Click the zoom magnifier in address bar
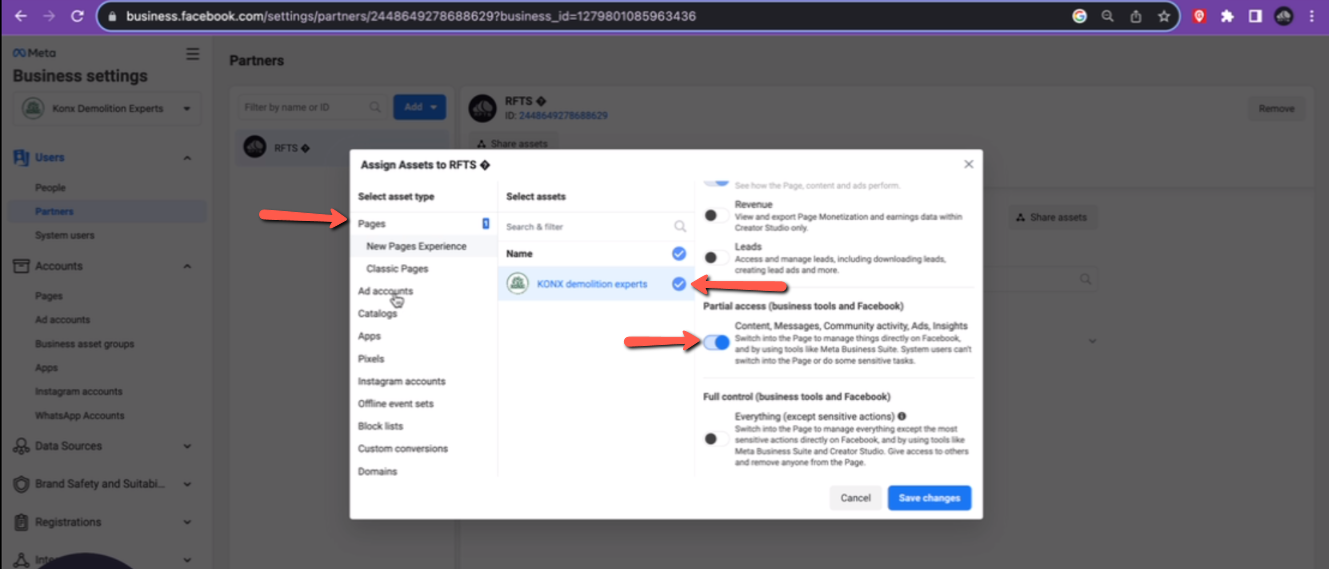The width and height of the screenshot is (1329, 569). pyautogui.click(x=1108, y=16)
